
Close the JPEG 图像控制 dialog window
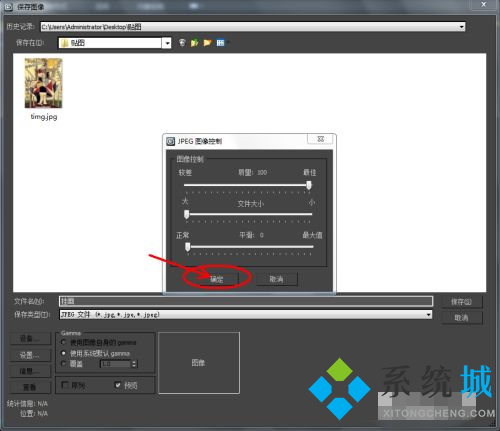pos(320,139)
